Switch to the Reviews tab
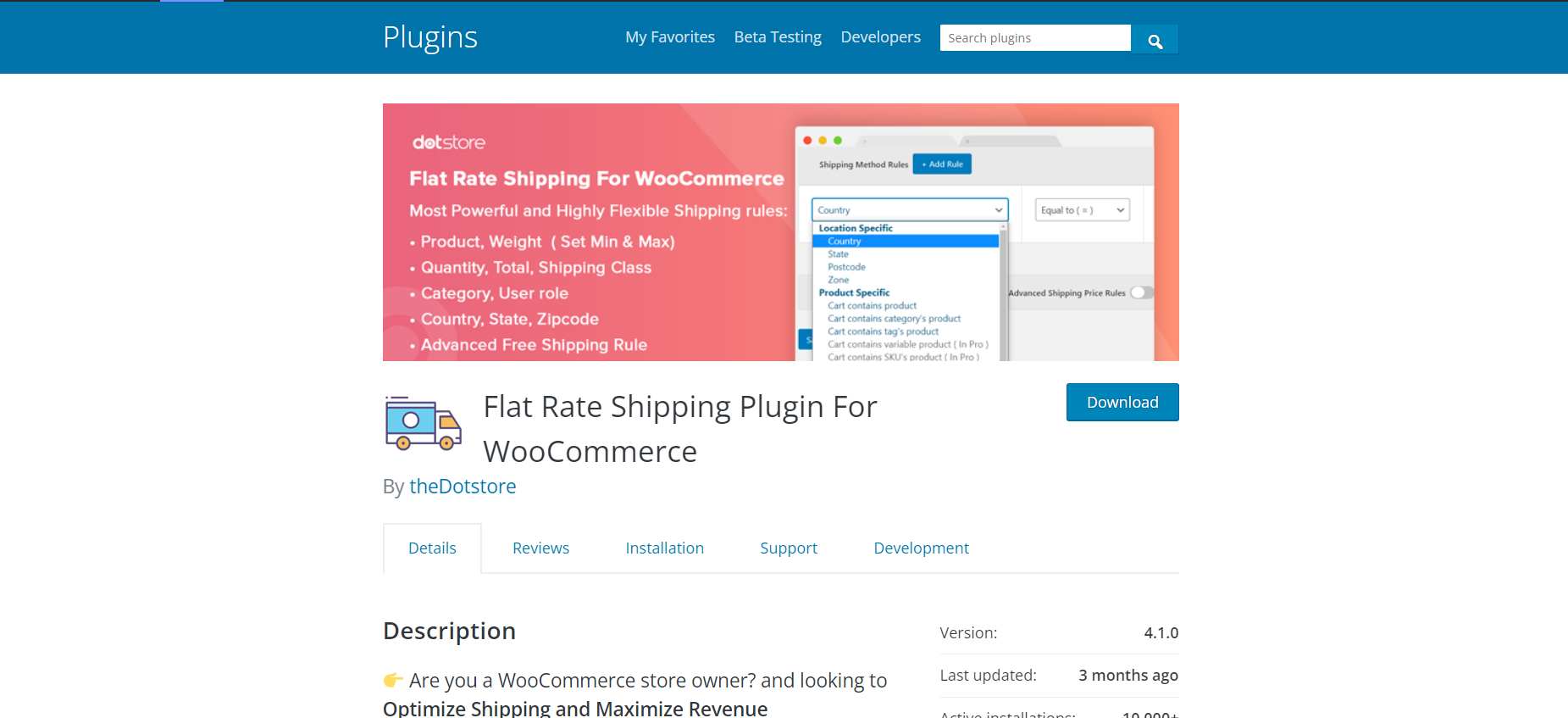The image size is (1568, 718). coord(540,548)
